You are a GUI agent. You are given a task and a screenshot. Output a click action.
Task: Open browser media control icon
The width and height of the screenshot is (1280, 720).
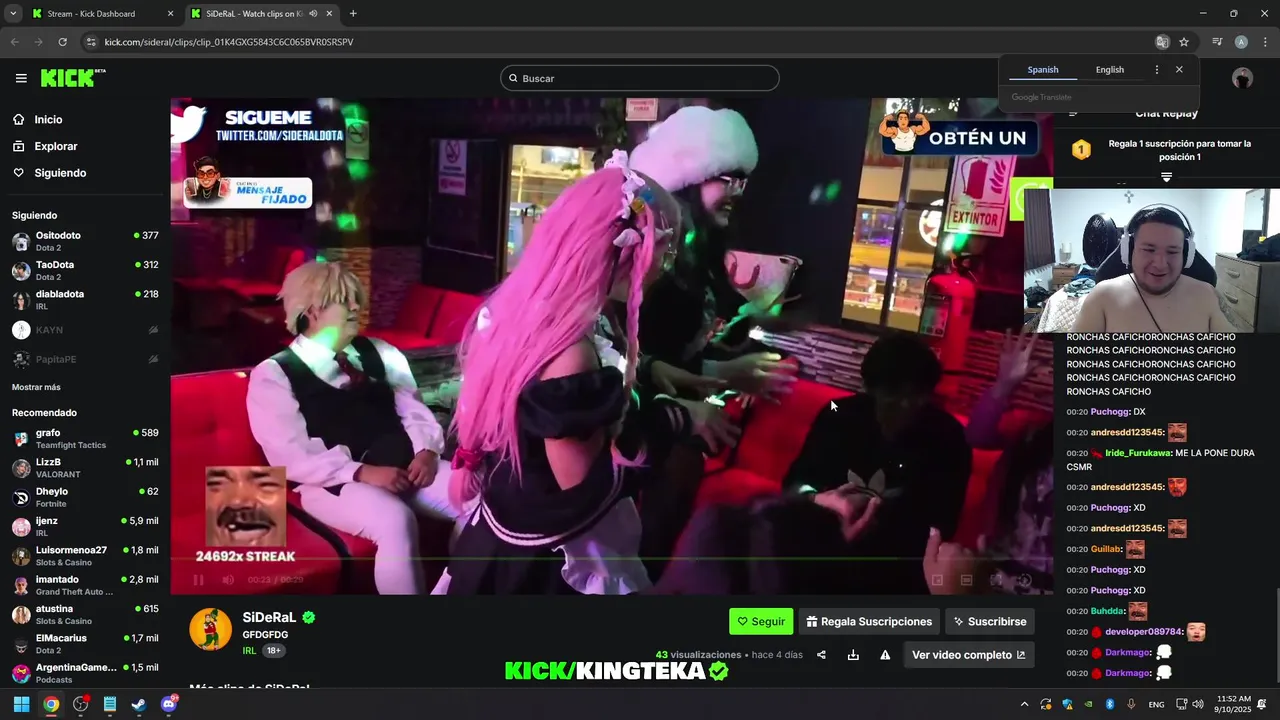pyautogui.click(x=1217, y=42)
